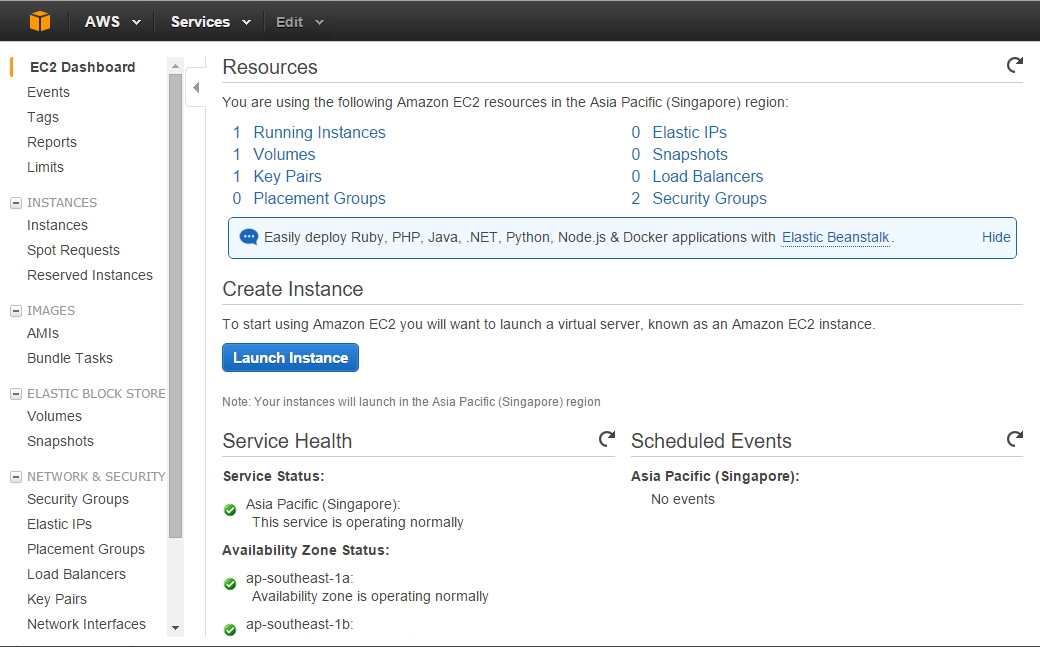The image size is (1040, 647).
Task: Open the Load Balancers resource link
Action: click(x=708, y=177)
